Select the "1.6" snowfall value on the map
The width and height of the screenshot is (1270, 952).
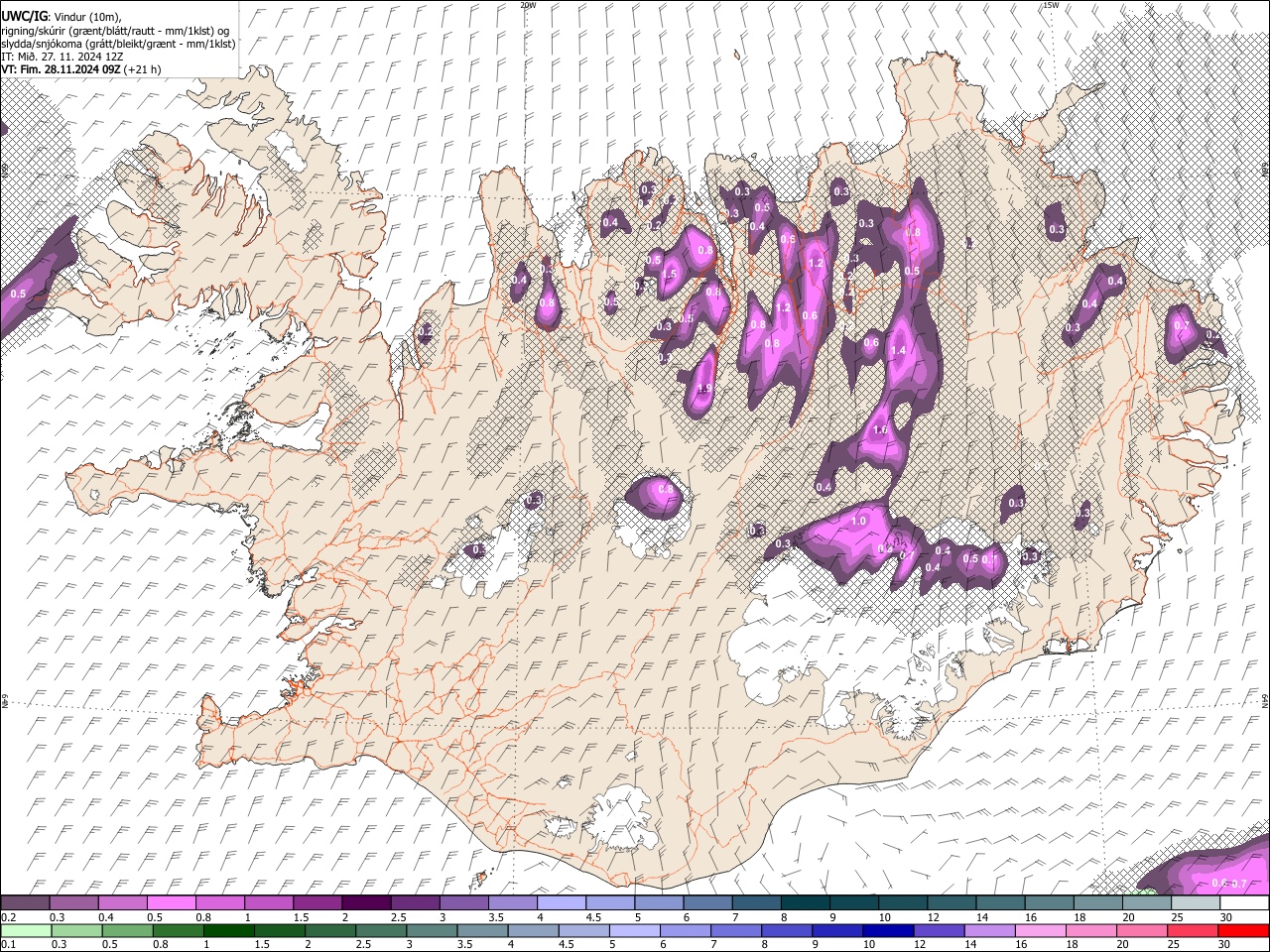(x=879, y=429)
